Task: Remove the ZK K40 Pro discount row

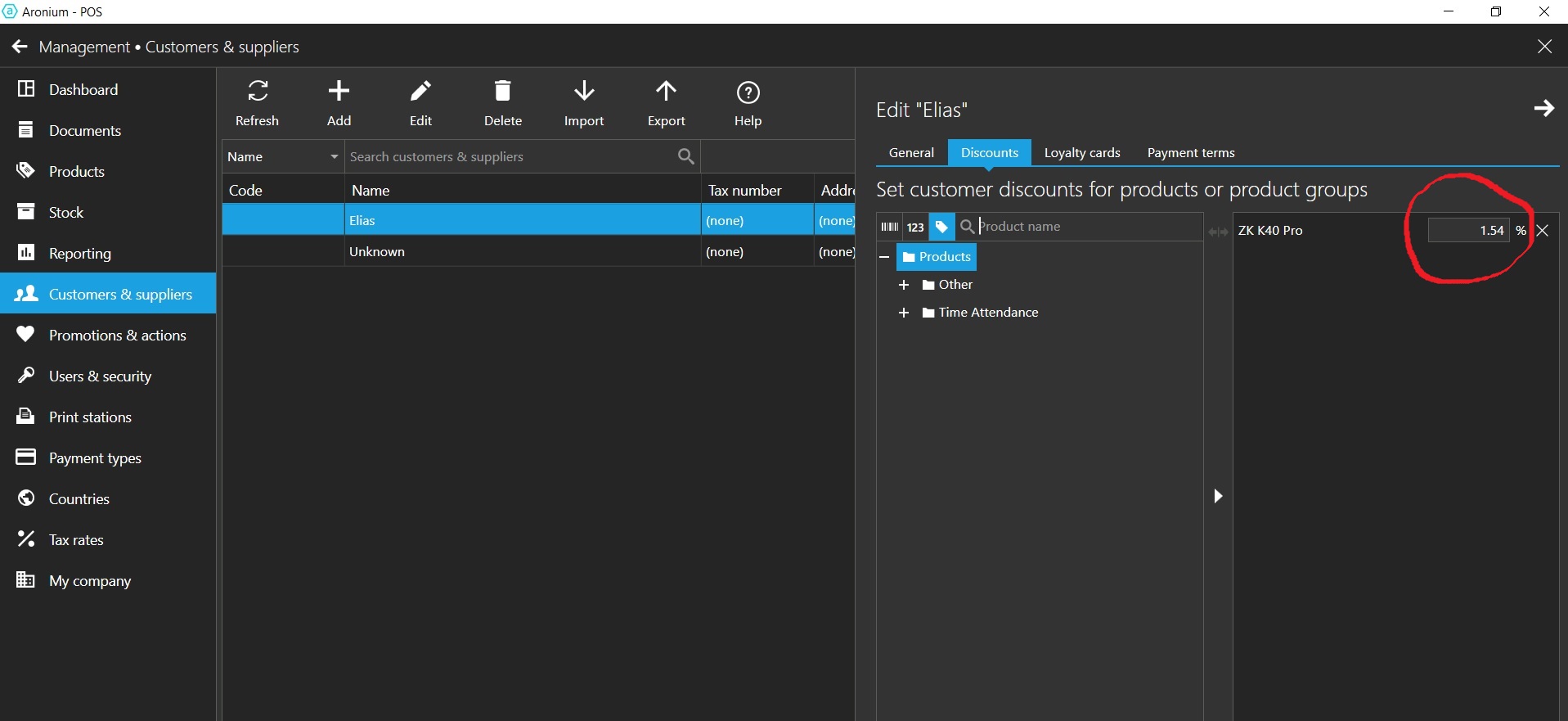Action: pos(1543,231)
